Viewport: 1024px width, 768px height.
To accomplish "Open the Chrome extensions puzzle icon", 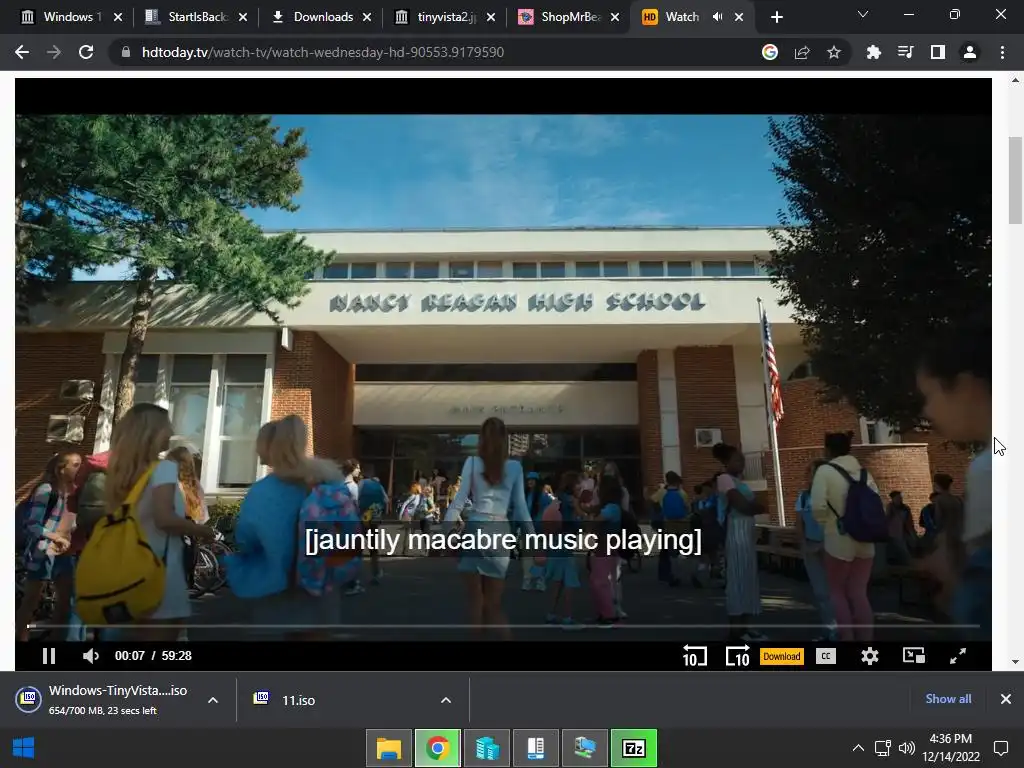I will pos(873,52).
